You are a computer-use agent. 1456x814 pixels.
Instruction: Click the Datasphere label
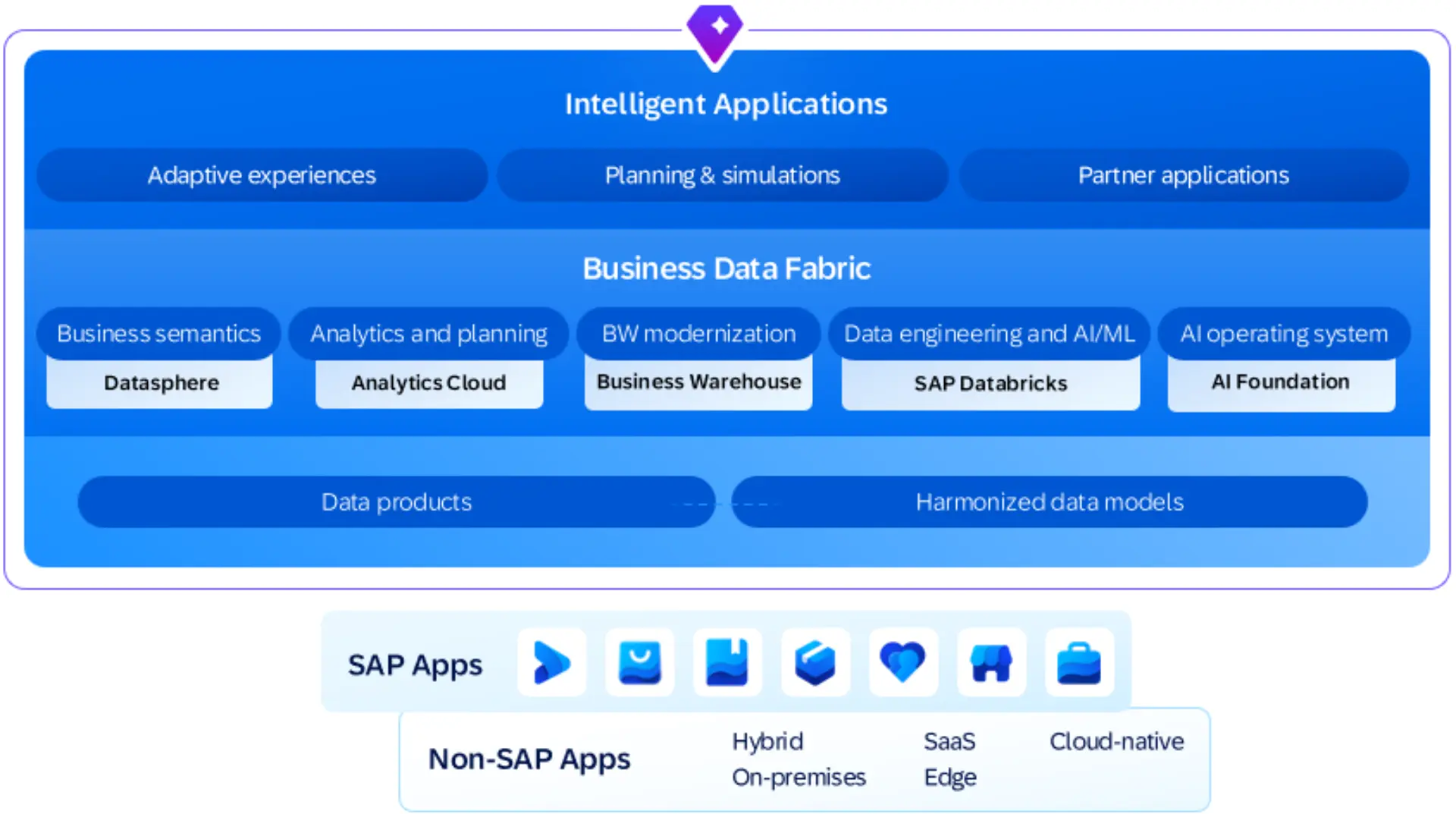pos(159,383)
